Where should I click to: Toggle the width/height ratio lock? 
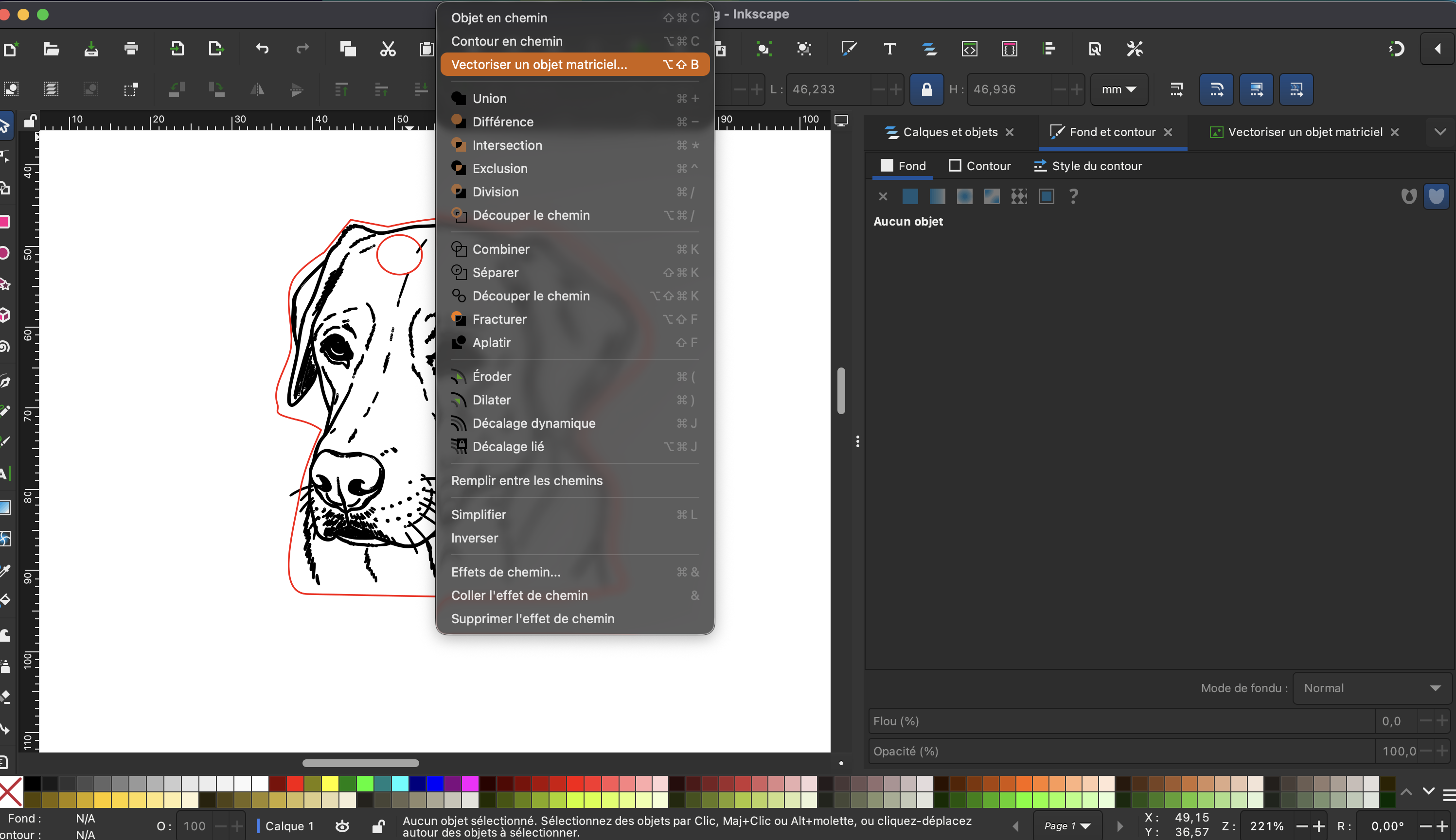click(x=926, y=89)
